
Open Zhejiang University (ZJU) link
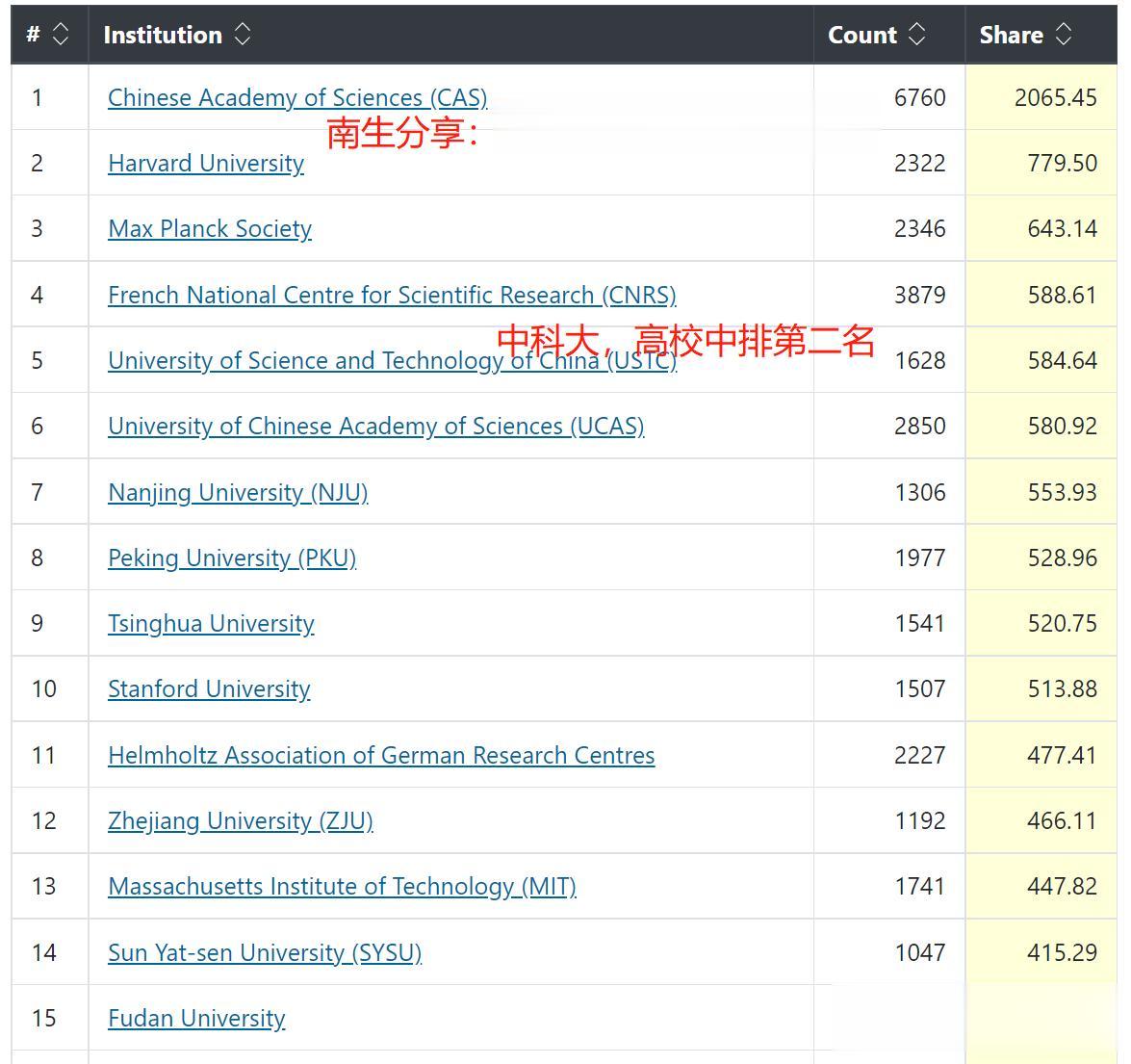coord(241,821)
